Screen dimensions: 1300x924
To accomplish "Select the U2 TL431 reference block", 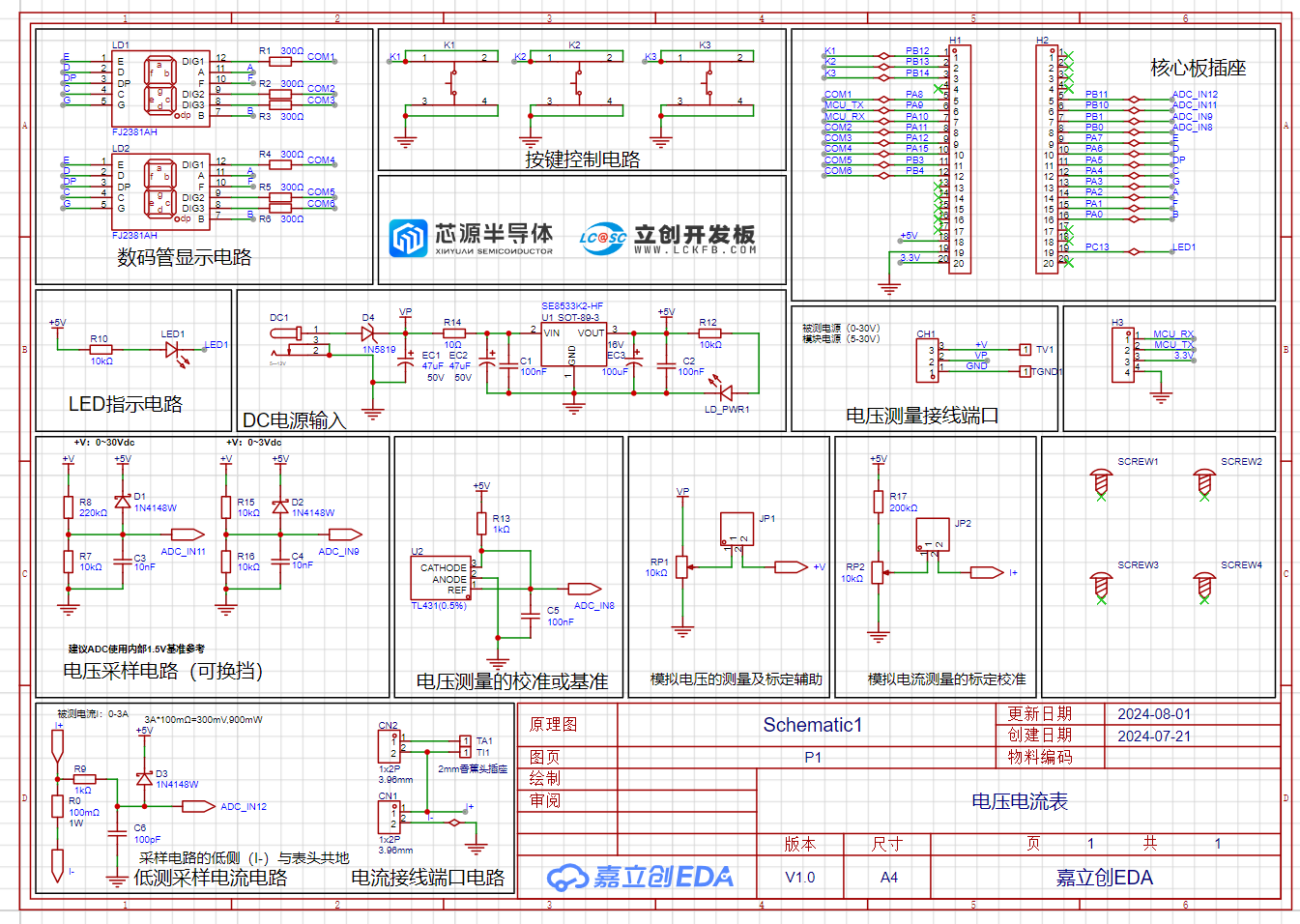I will tap(442, 578).
